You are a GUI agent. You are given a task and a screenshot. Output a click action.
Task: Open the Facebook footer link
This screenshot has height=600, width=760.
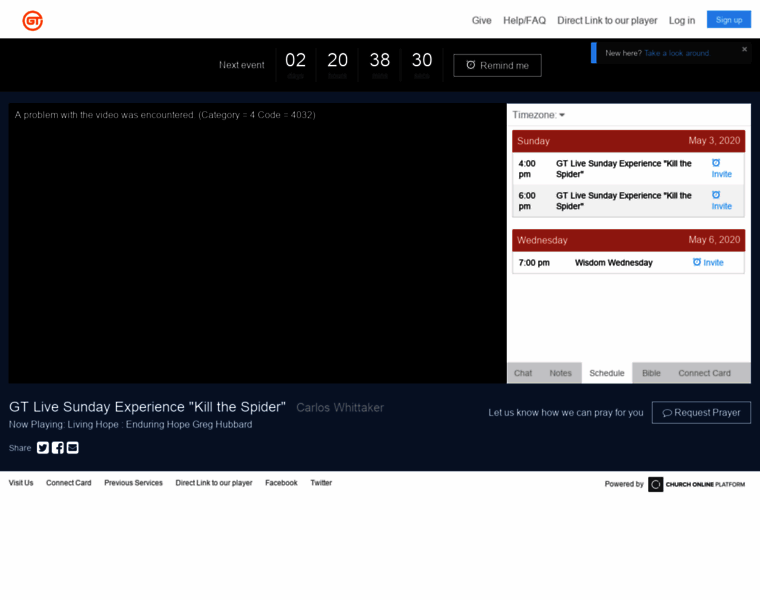(x=281, y=483)
